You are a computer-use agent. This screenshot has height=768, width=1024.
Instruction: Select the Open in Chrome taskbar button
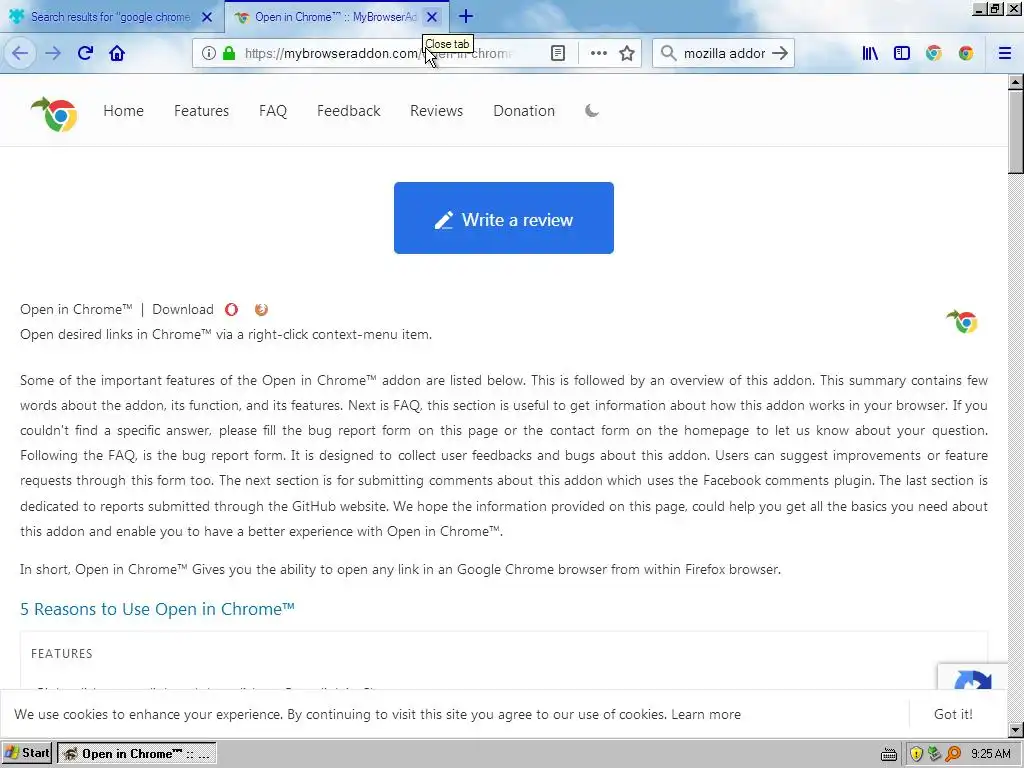[x=136, y=754]
